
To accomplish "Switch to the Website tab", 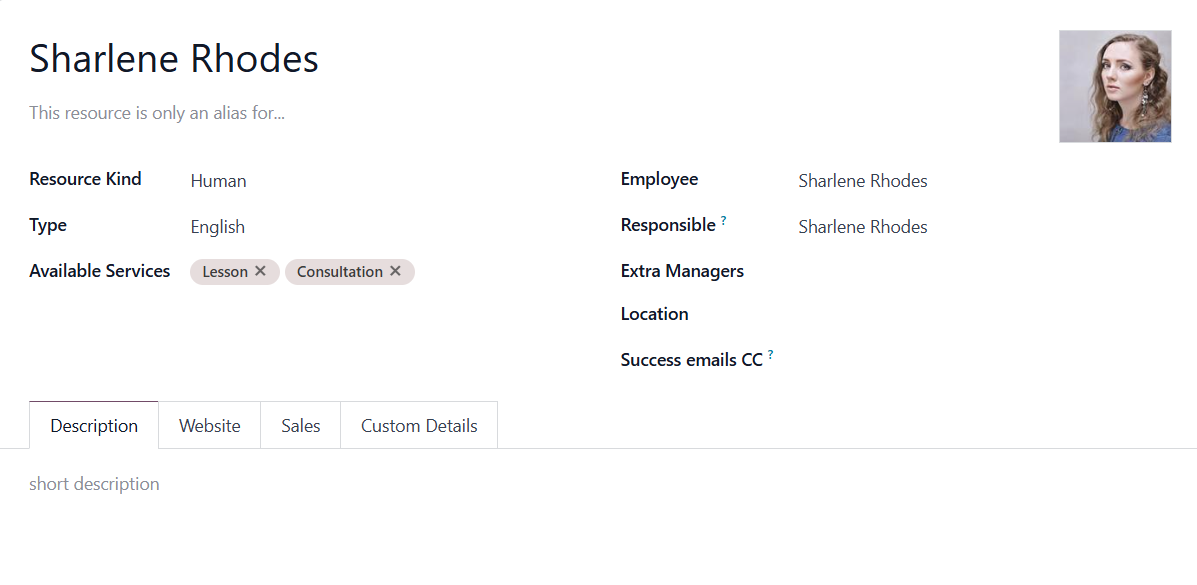I will coord(209,425).
